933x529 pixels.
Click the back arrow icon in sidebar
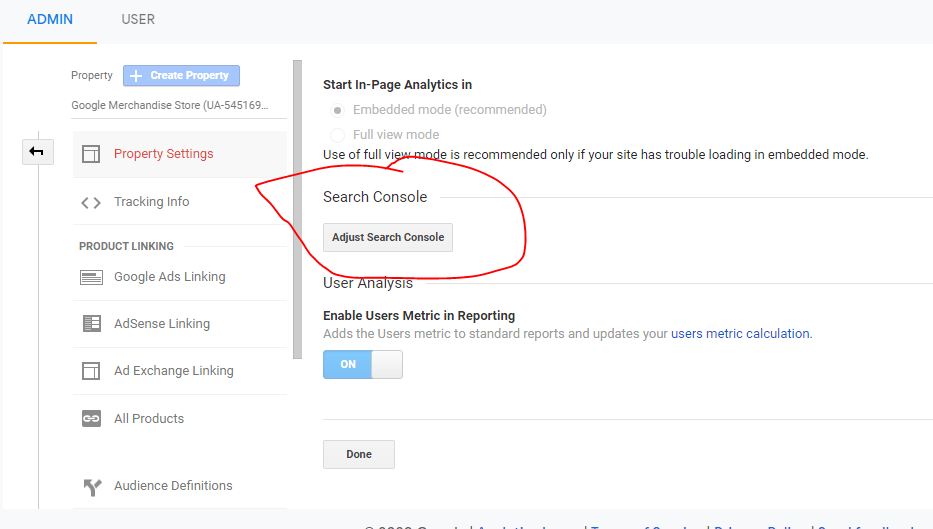37,151
